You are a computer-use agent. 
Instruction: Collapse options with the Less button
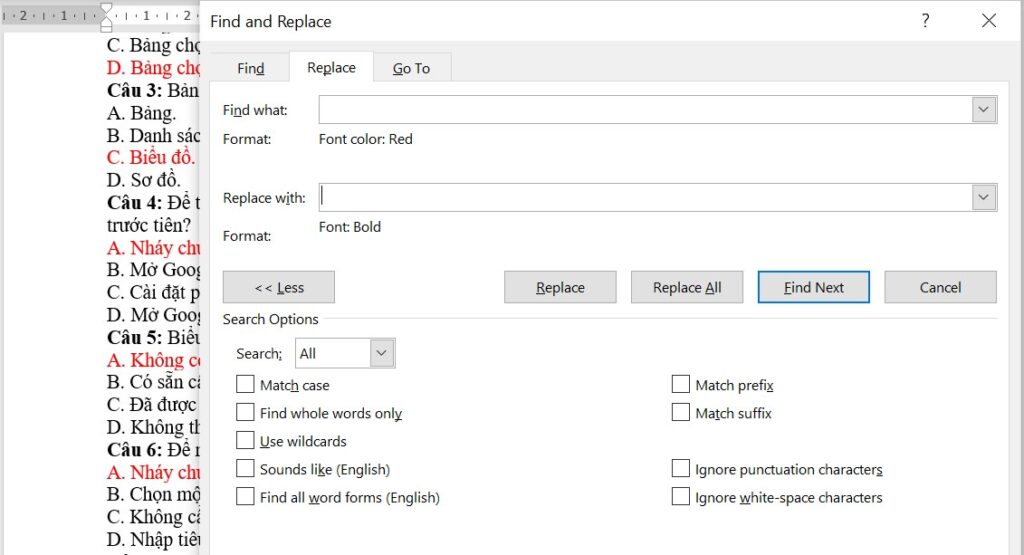(x=279, y=287)
